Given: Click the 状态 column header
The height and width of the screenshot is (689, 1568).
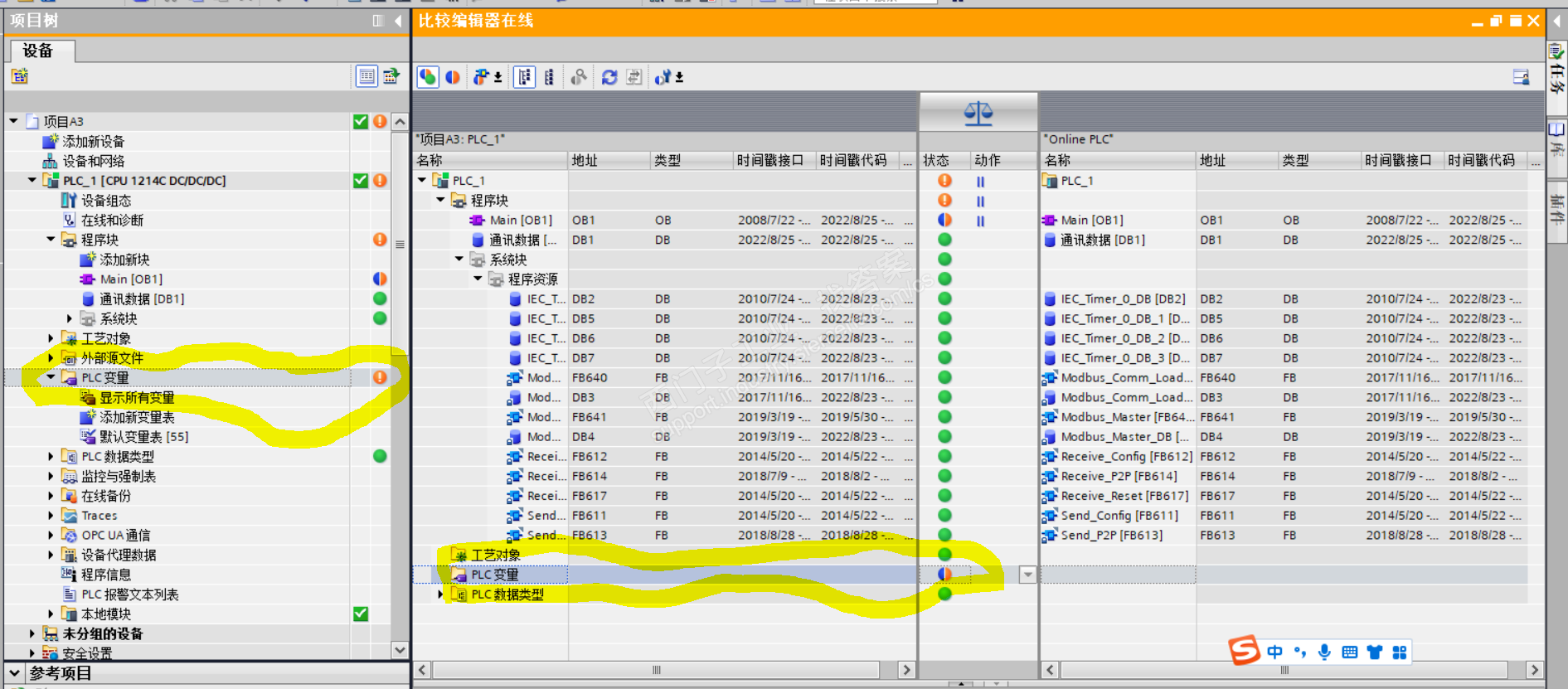Looking at the screenshot, I should 944,160.
